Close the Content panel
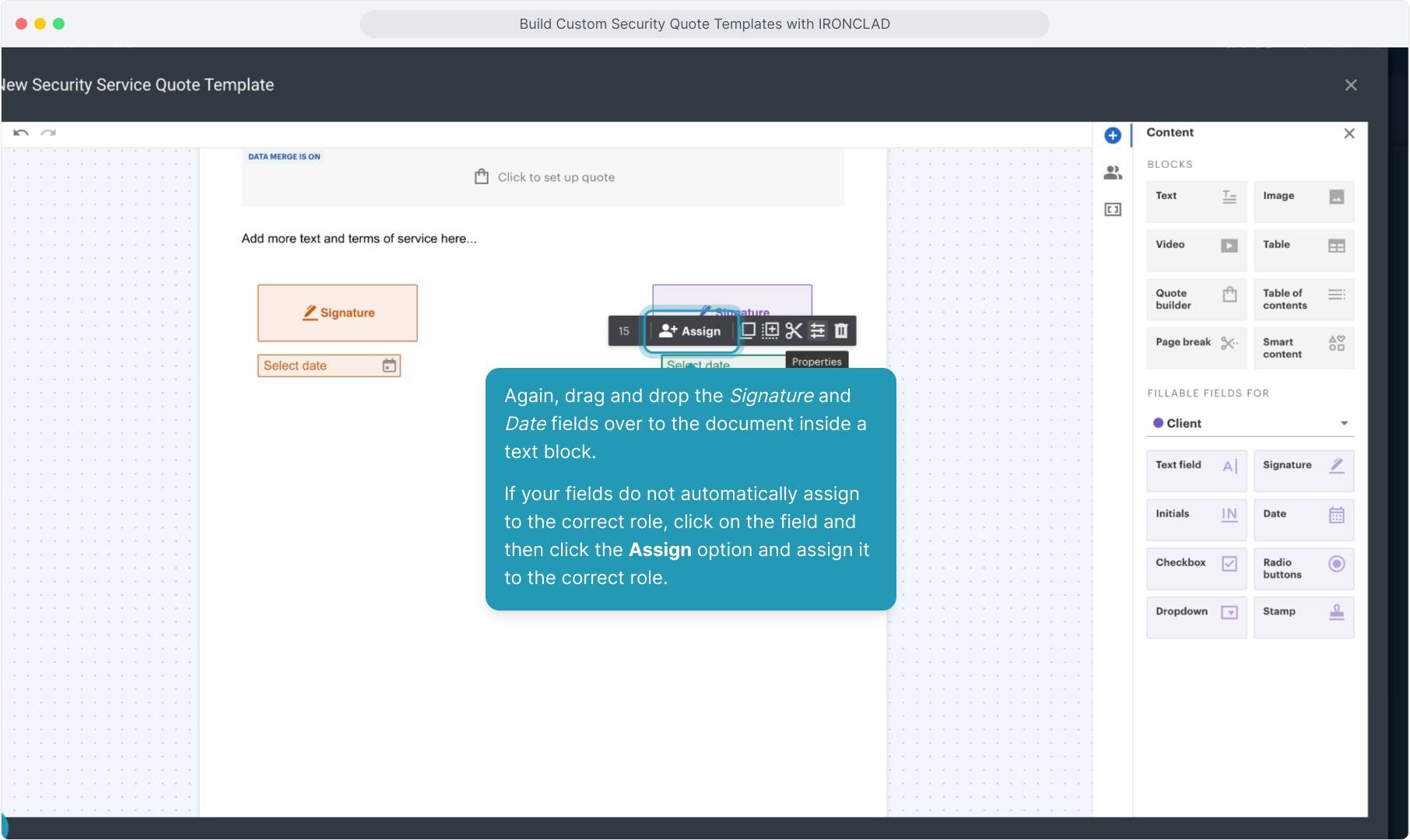 (x=1349, y=133)
